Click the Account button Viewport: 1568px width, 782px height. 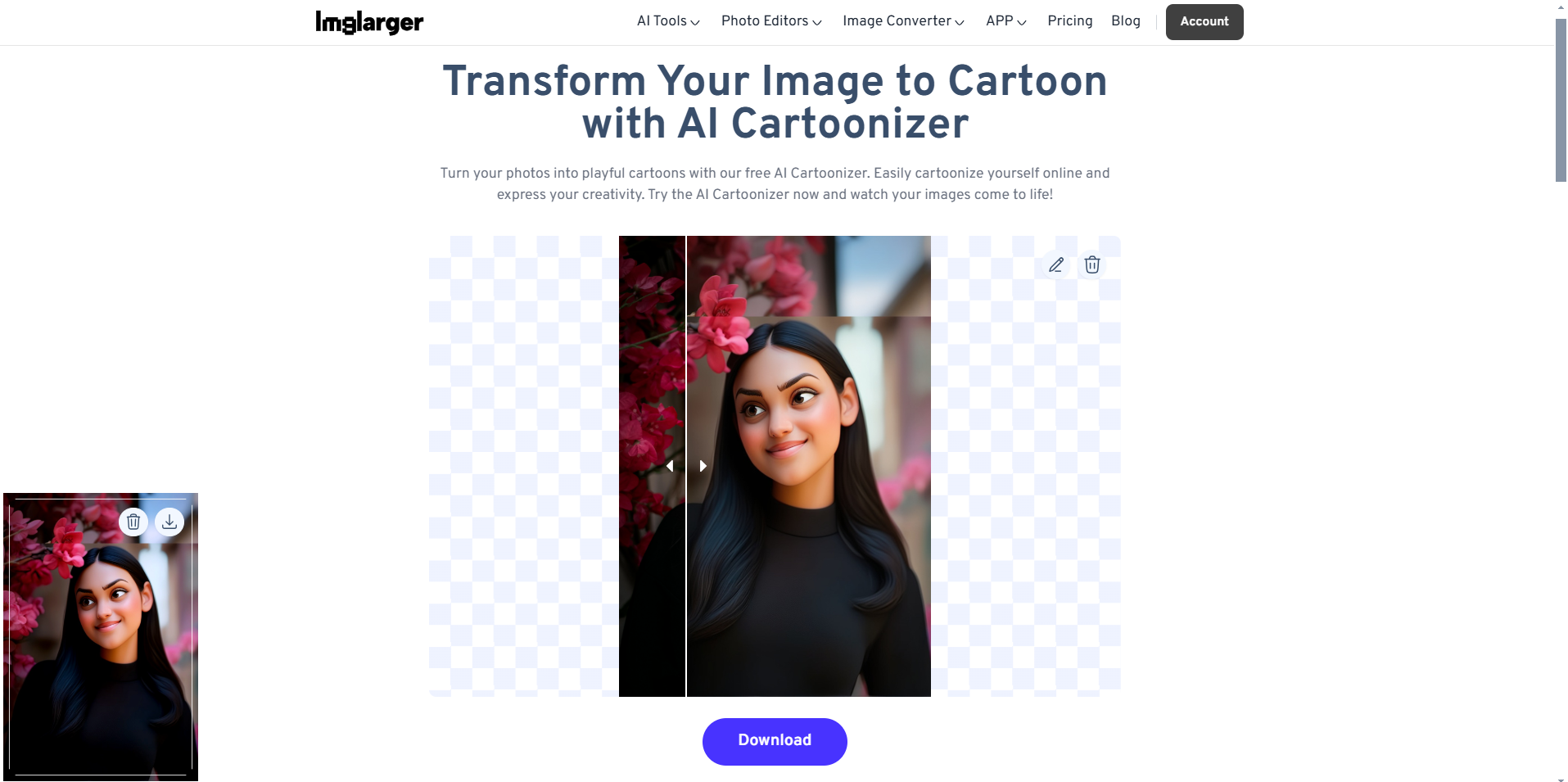tap(1204, 22)
